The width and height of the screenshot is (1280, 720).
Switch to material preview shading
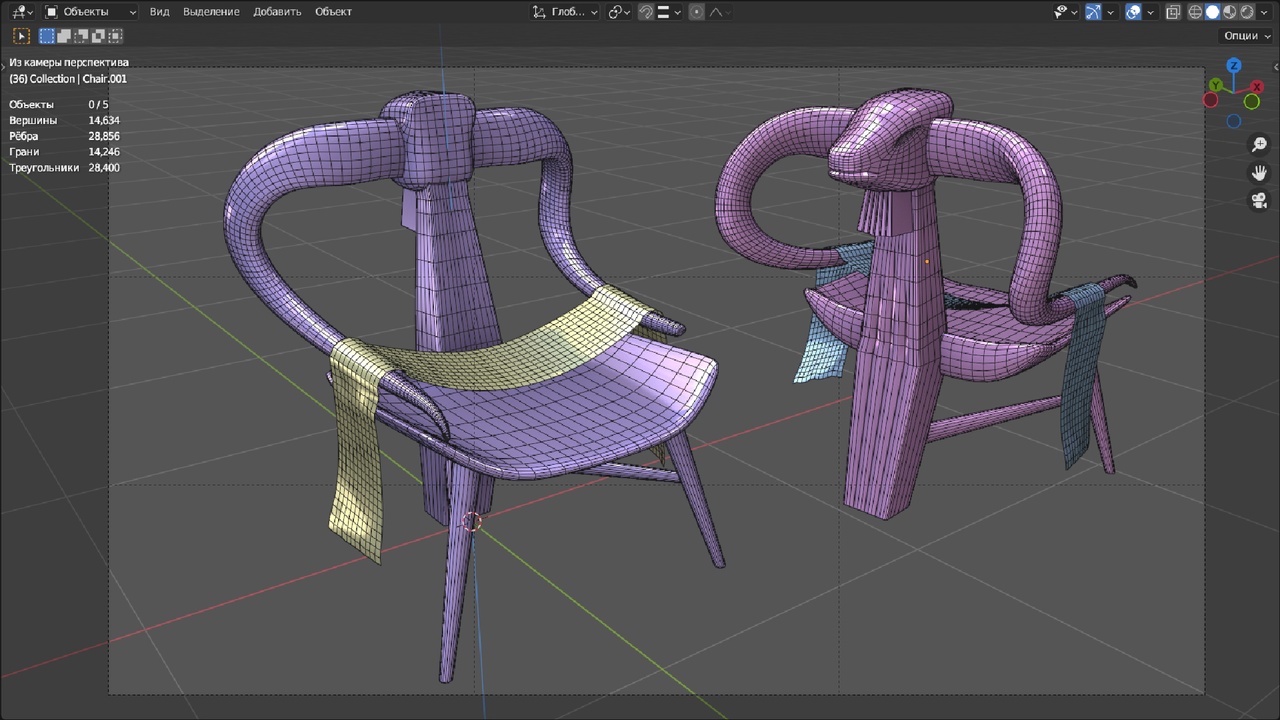(x=1230, y=12)
